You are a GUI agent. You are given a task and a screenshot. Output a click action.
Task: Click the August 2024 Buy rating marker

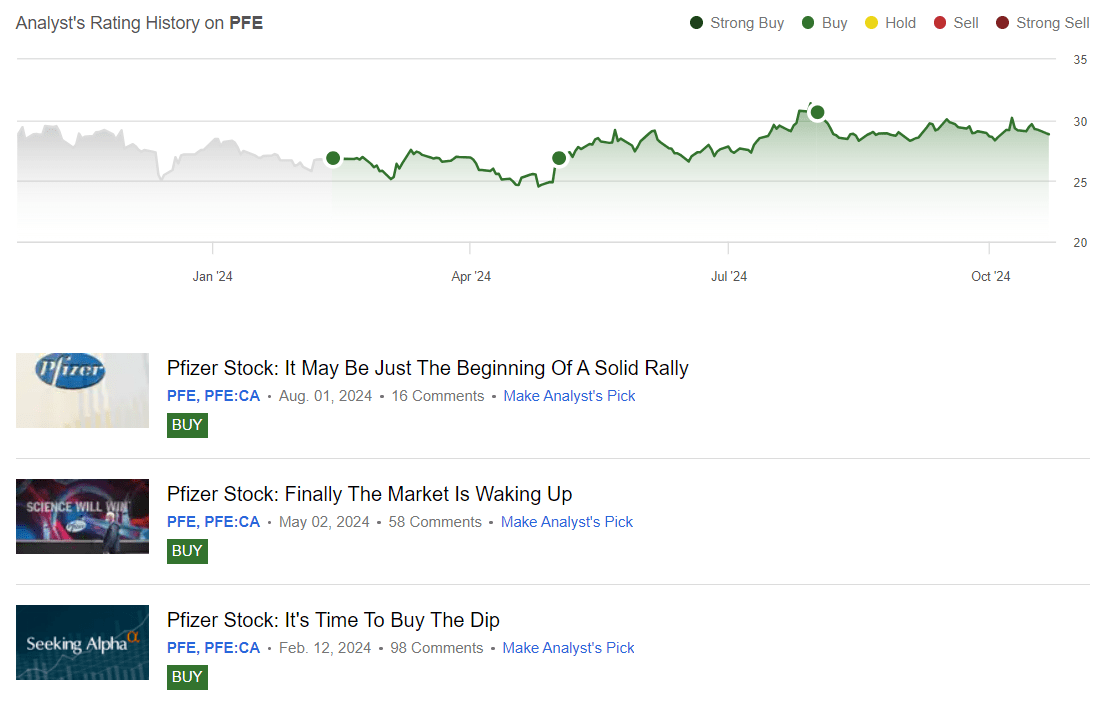(817, 112)
